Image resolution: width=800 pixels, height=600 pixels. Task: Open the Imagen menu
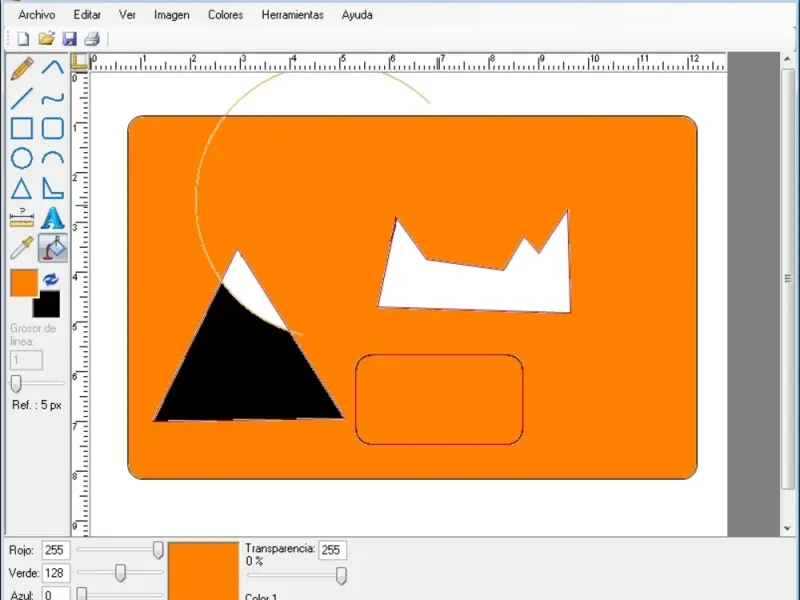coord(172,15)
